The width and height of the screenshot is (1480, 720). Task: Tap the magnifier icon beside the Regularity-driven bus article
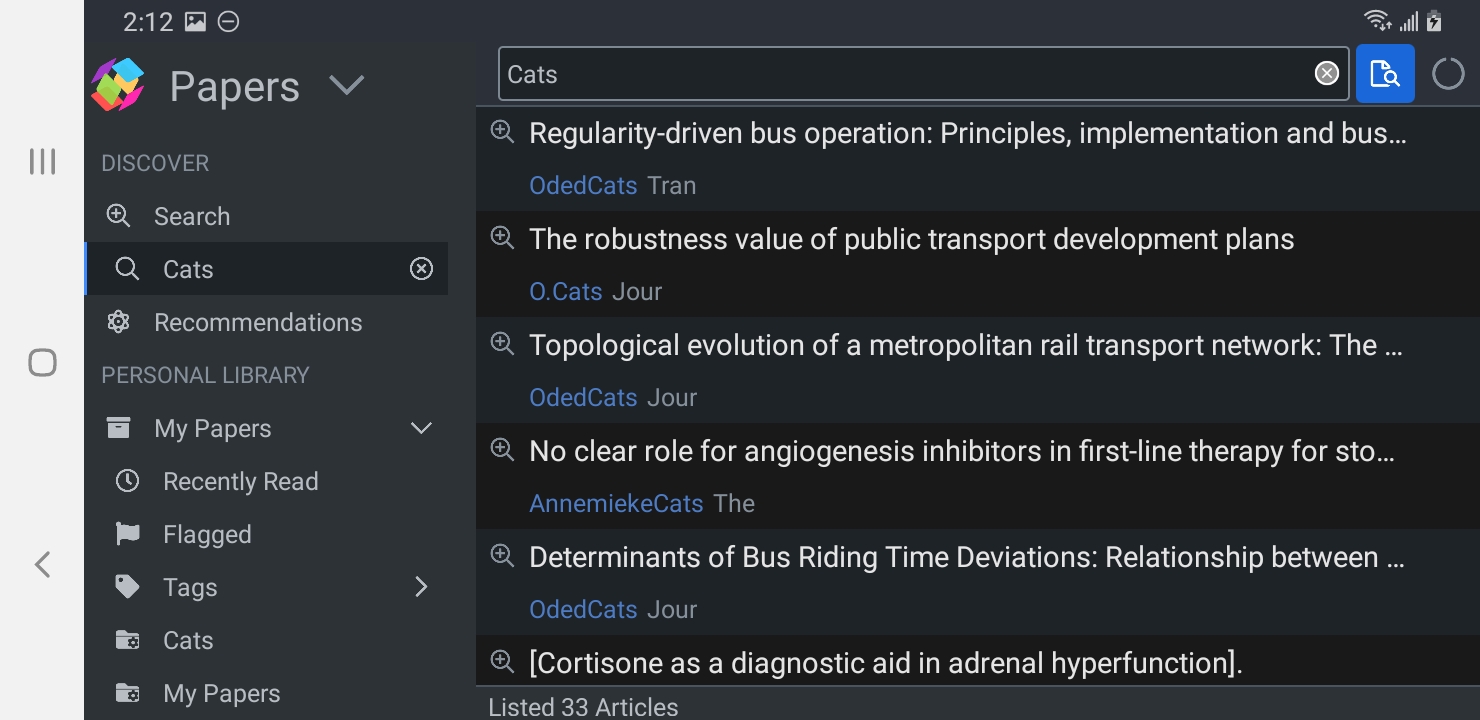(x=502, y=132)
